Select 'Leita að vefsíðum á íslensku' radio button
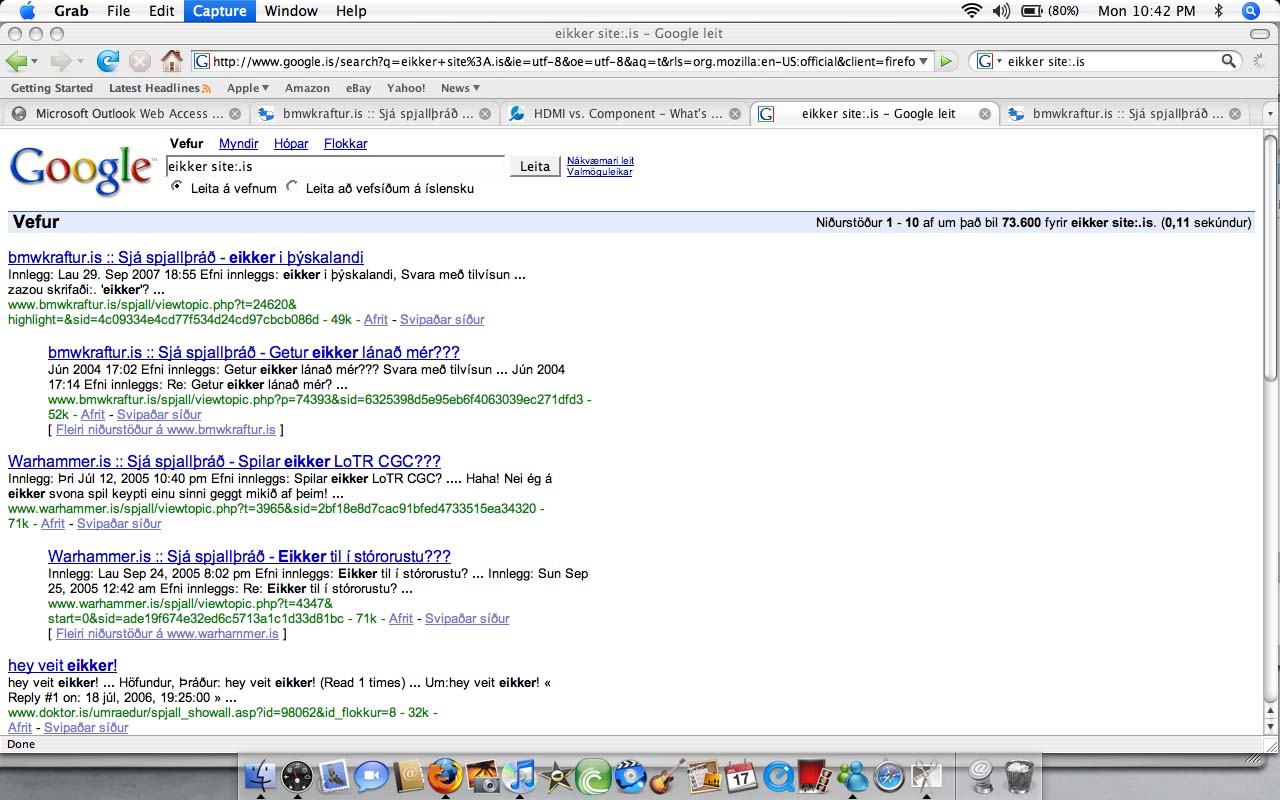 pos(292,186)
